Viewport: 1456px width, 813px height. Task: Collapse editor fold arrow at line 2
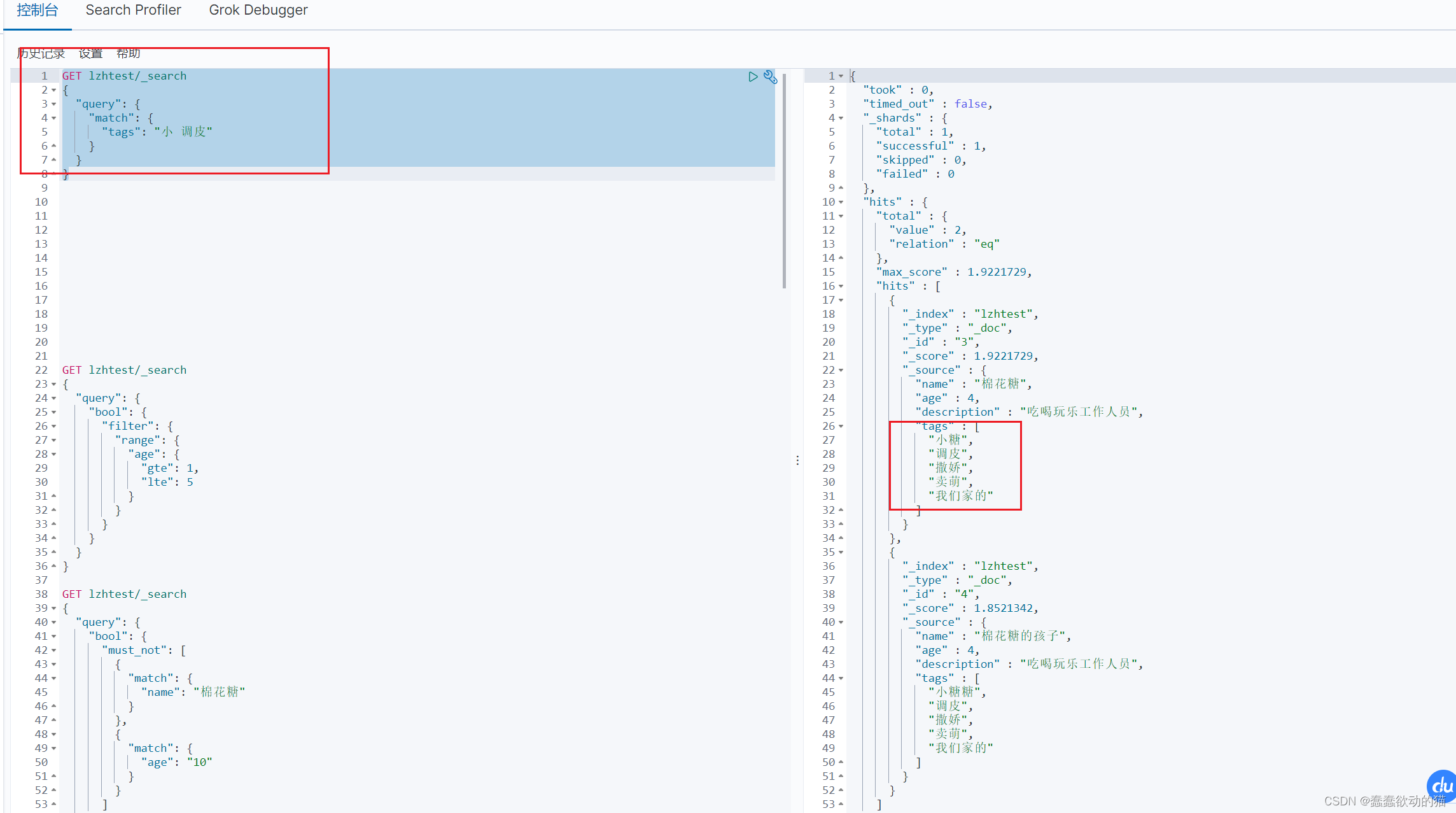pyautogui.click(x=54, y=90)
